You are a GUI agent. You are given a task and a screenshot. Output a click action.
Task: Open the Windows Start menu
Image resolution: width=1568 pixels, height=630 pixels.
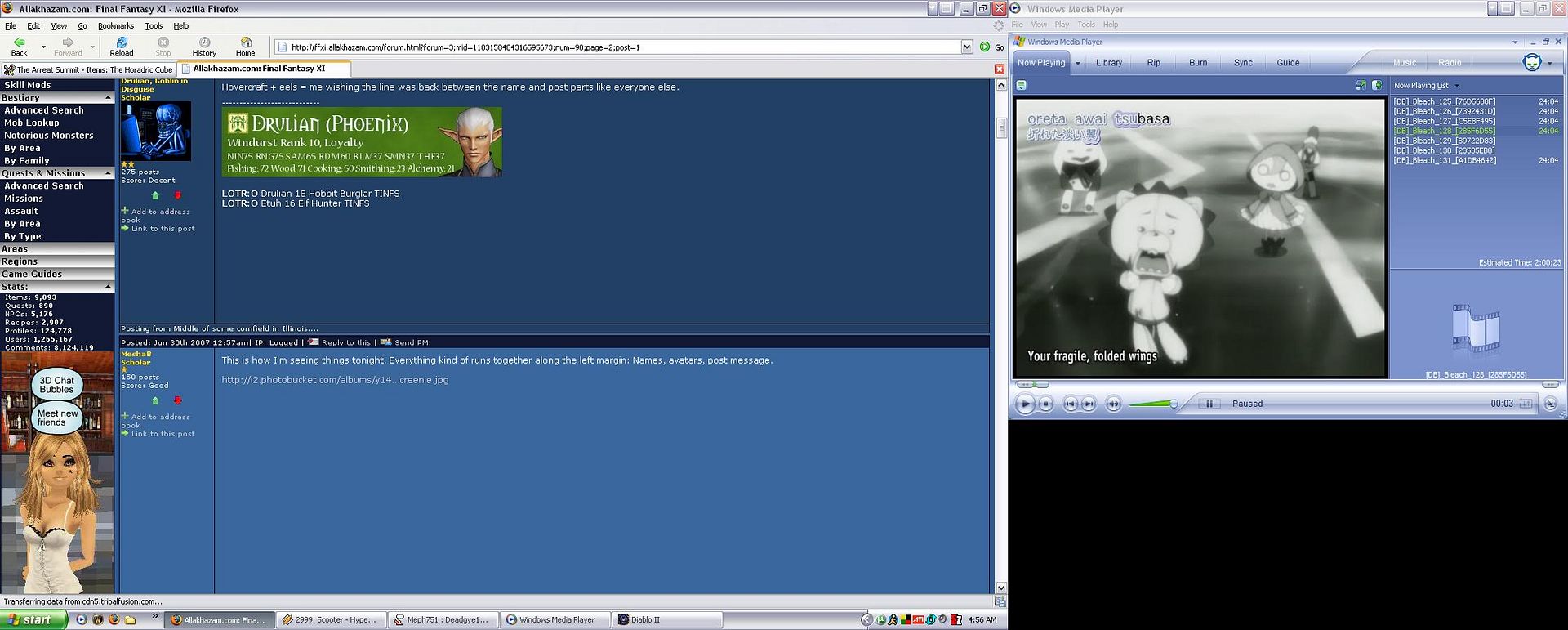pyautogui.click(x=33, y=620)
